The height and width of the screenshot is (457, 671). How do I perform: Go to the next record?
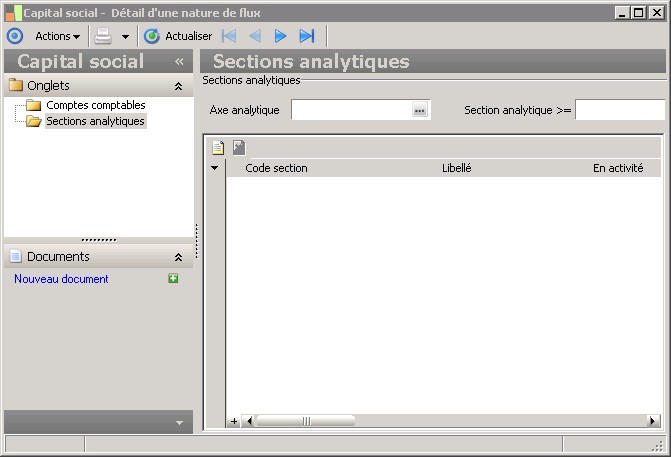click(280, 36)
